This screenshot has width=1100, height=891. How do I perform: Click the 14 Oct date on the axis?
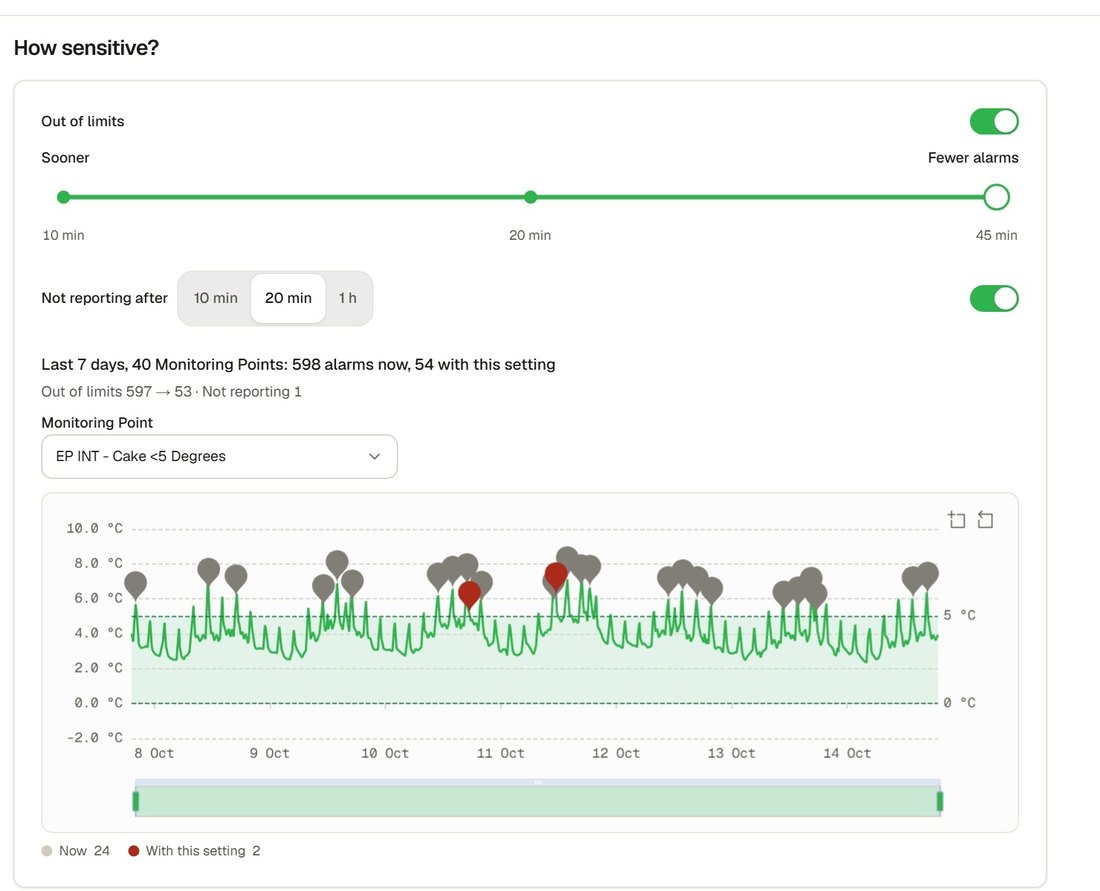[x=847, y=753]
